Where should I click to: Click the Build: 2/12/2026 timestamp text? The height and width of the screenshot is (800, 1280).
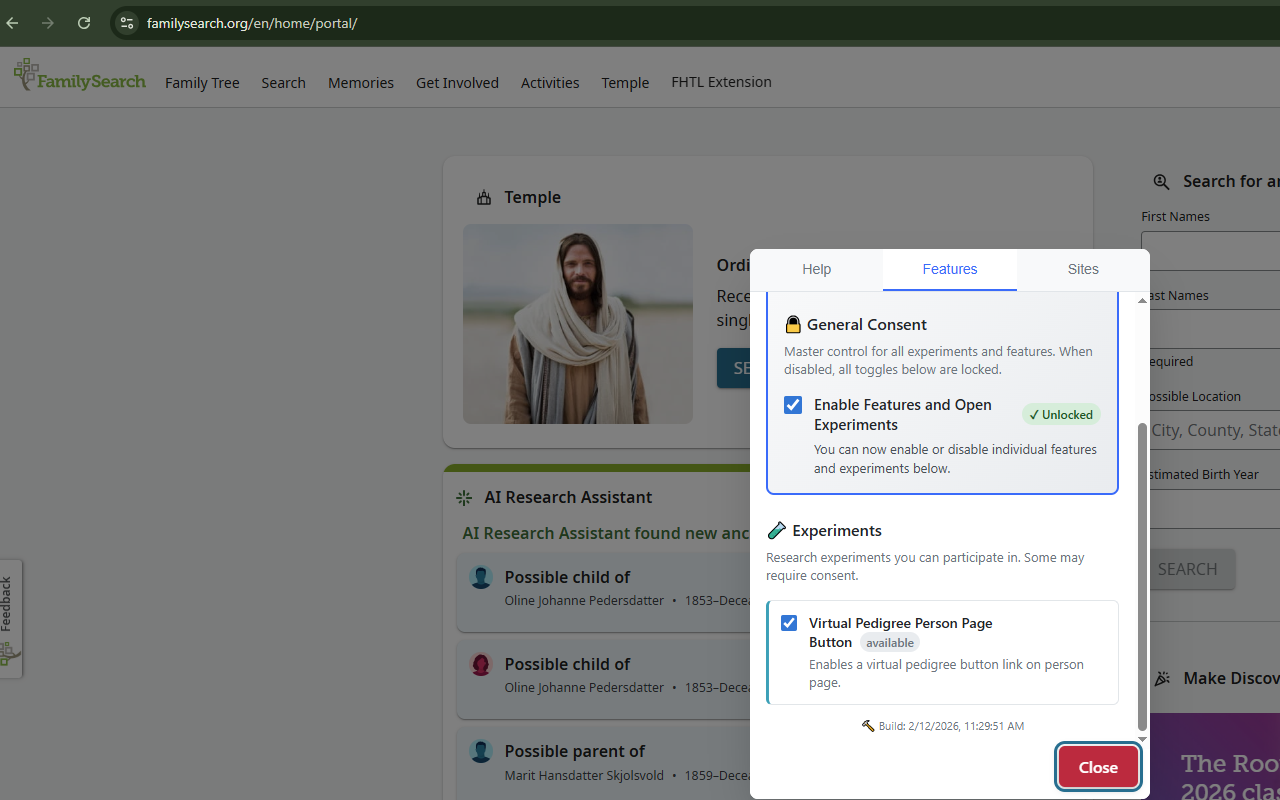[x=951, y=726]
